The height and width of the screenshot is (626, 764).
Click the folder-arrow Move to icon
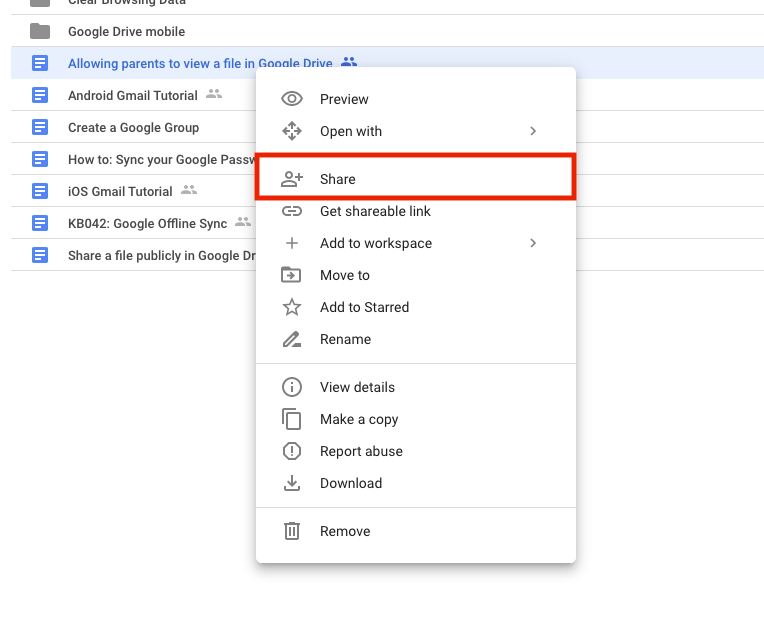pyautogui.click(x=291, y=275)
